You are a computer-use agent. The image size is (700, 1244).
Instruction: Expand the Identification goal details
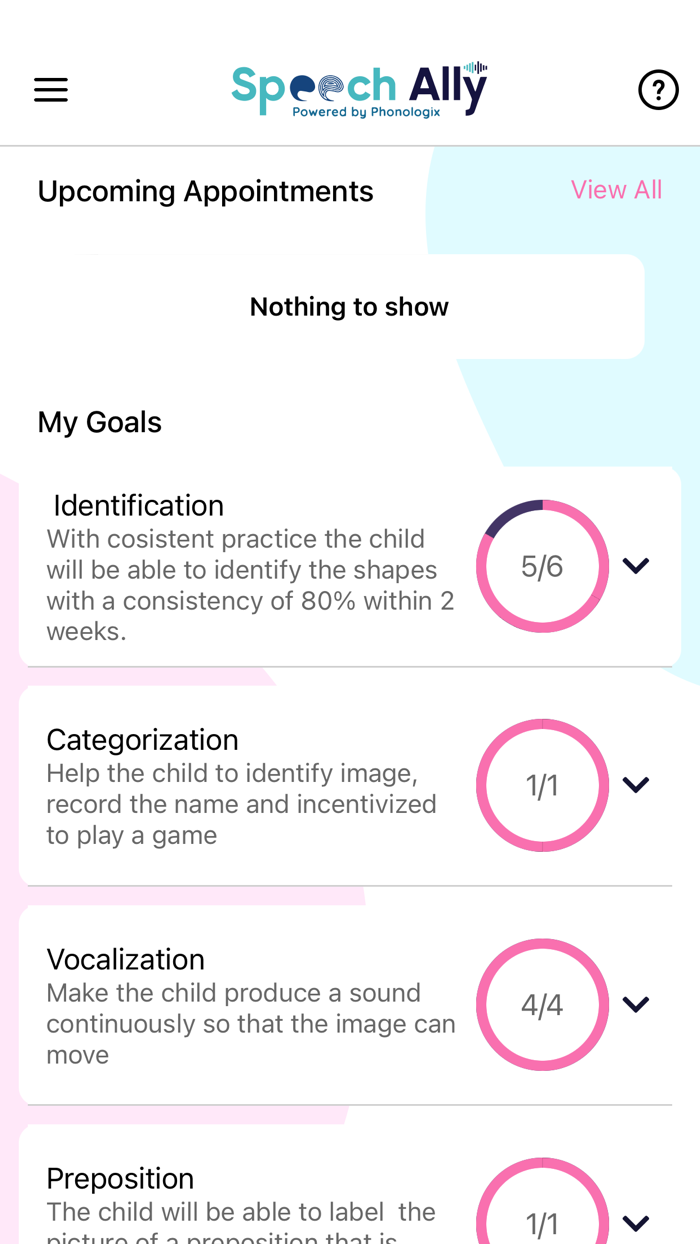636,566
